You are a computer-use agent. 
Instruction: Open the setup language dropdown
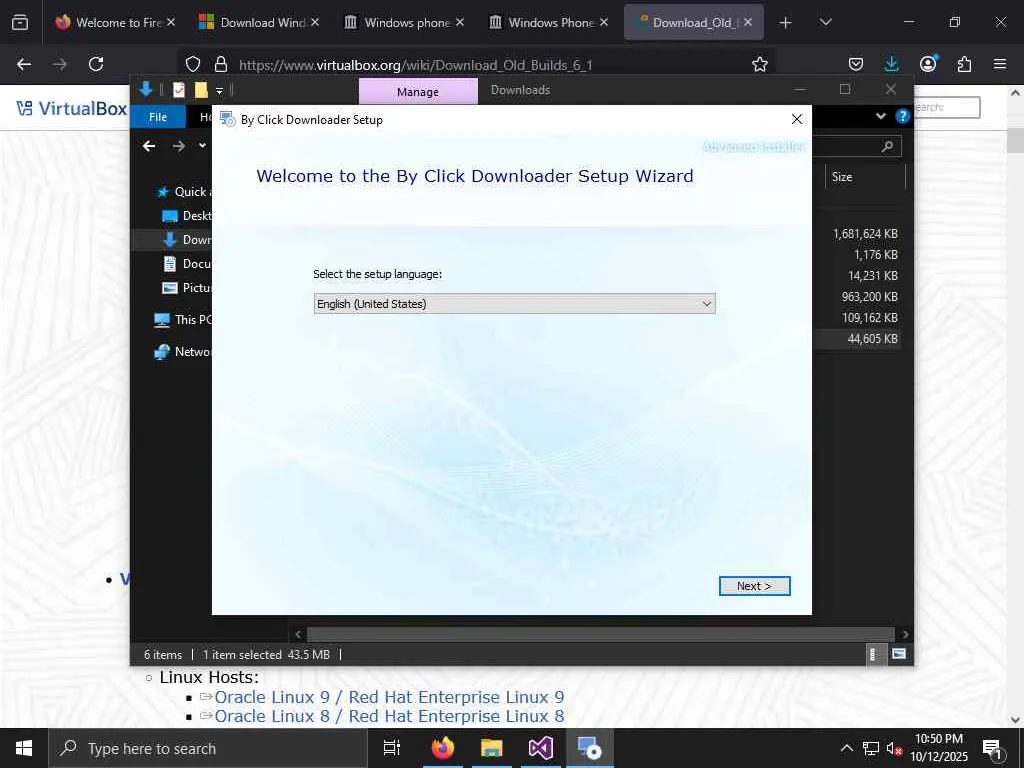tap(514, 304)
